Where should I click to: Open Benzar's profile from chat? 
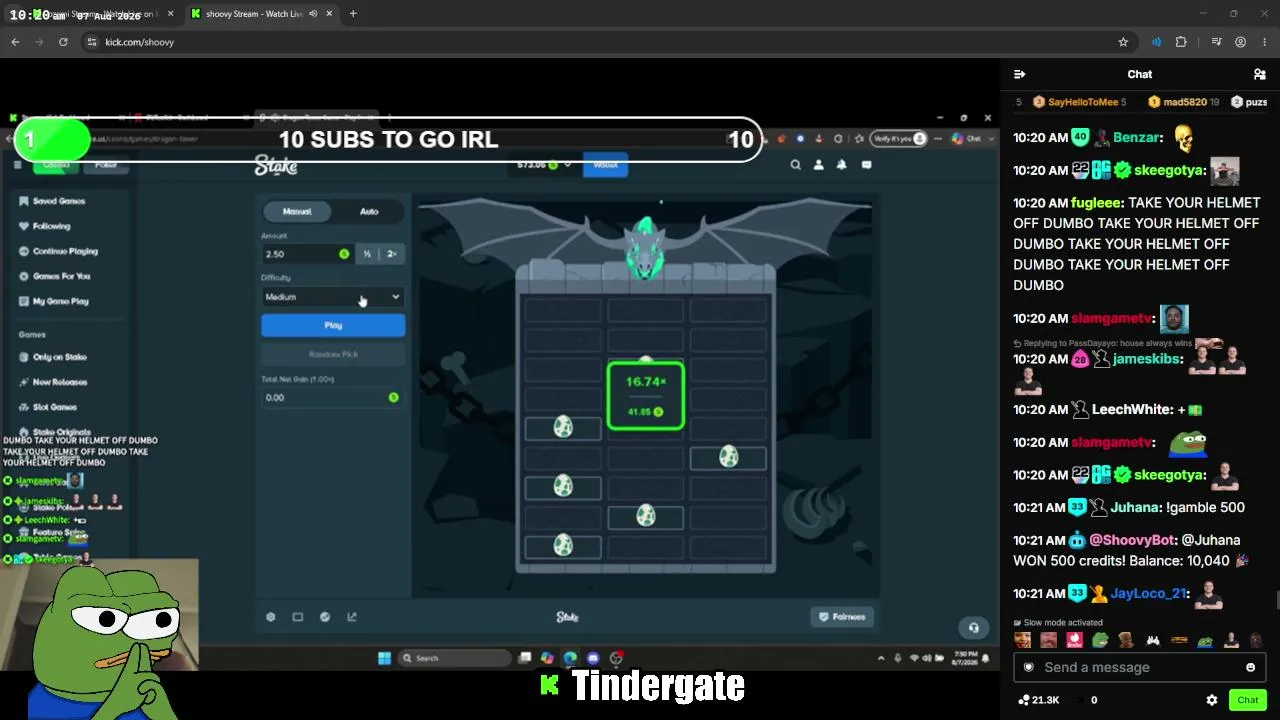pyautogui.click(x=1136, y=138)
